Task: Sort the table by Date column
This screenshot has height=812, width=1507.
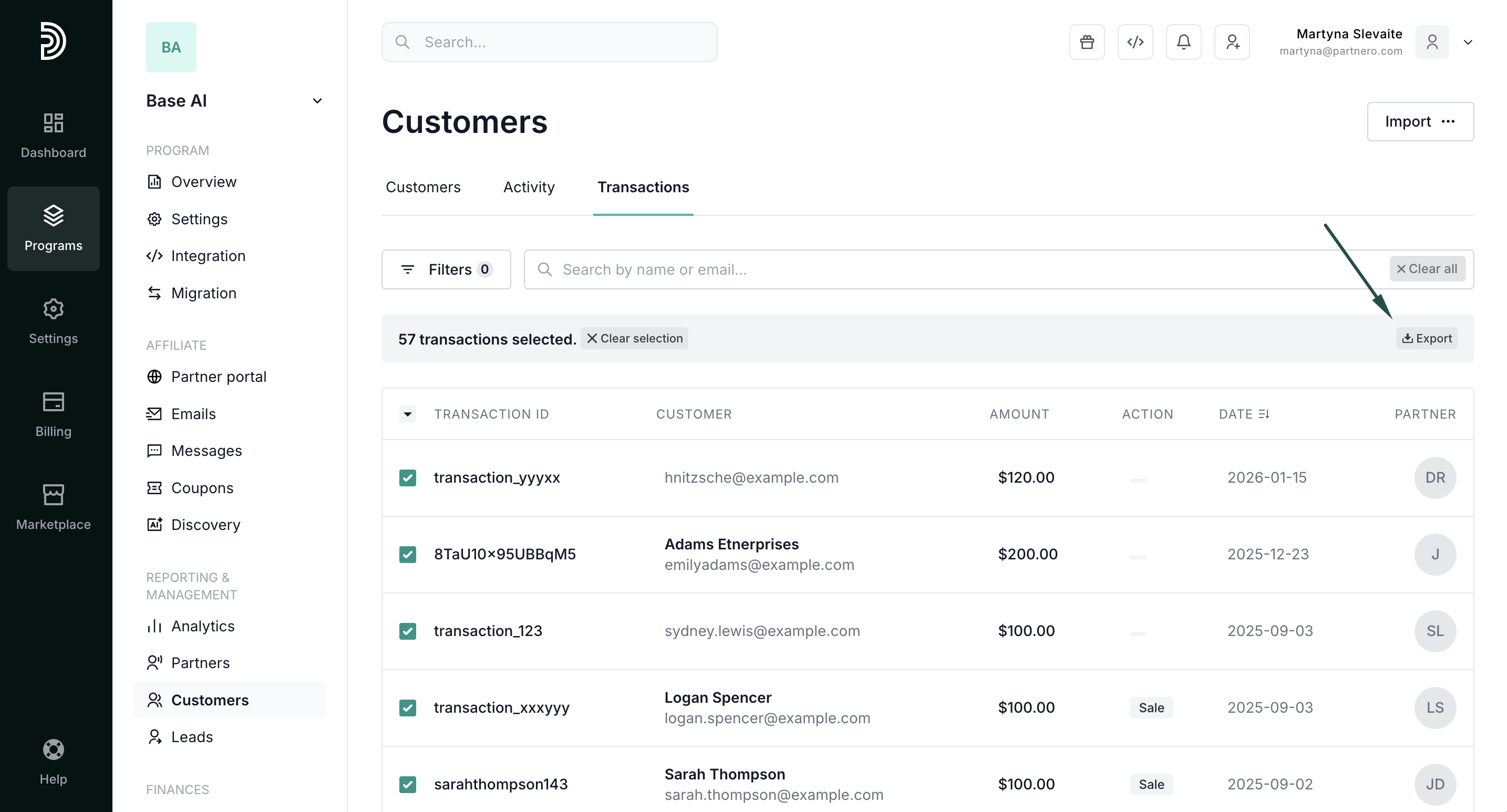Action: (1244, 414)
